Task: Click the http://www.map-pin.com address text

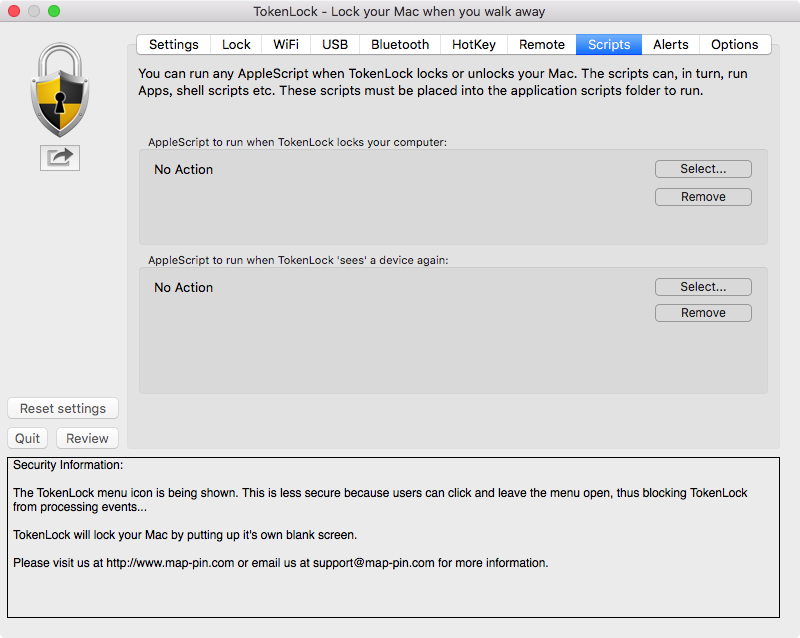Action: click(170, 563)
